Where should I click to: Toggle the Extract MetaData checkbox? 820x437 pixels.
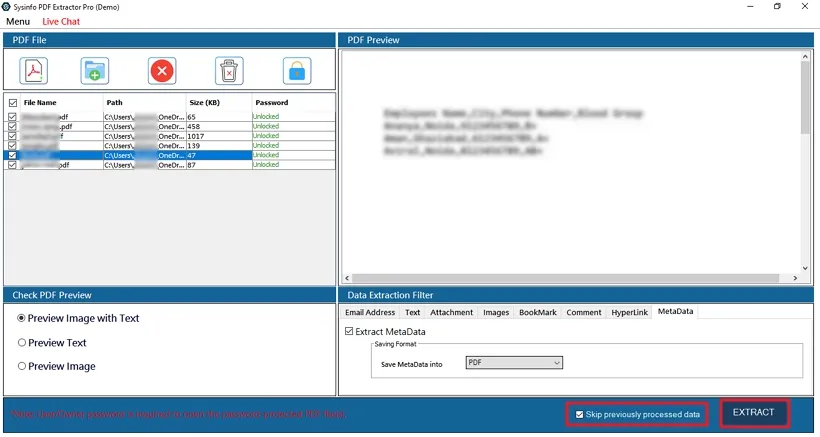349,331
